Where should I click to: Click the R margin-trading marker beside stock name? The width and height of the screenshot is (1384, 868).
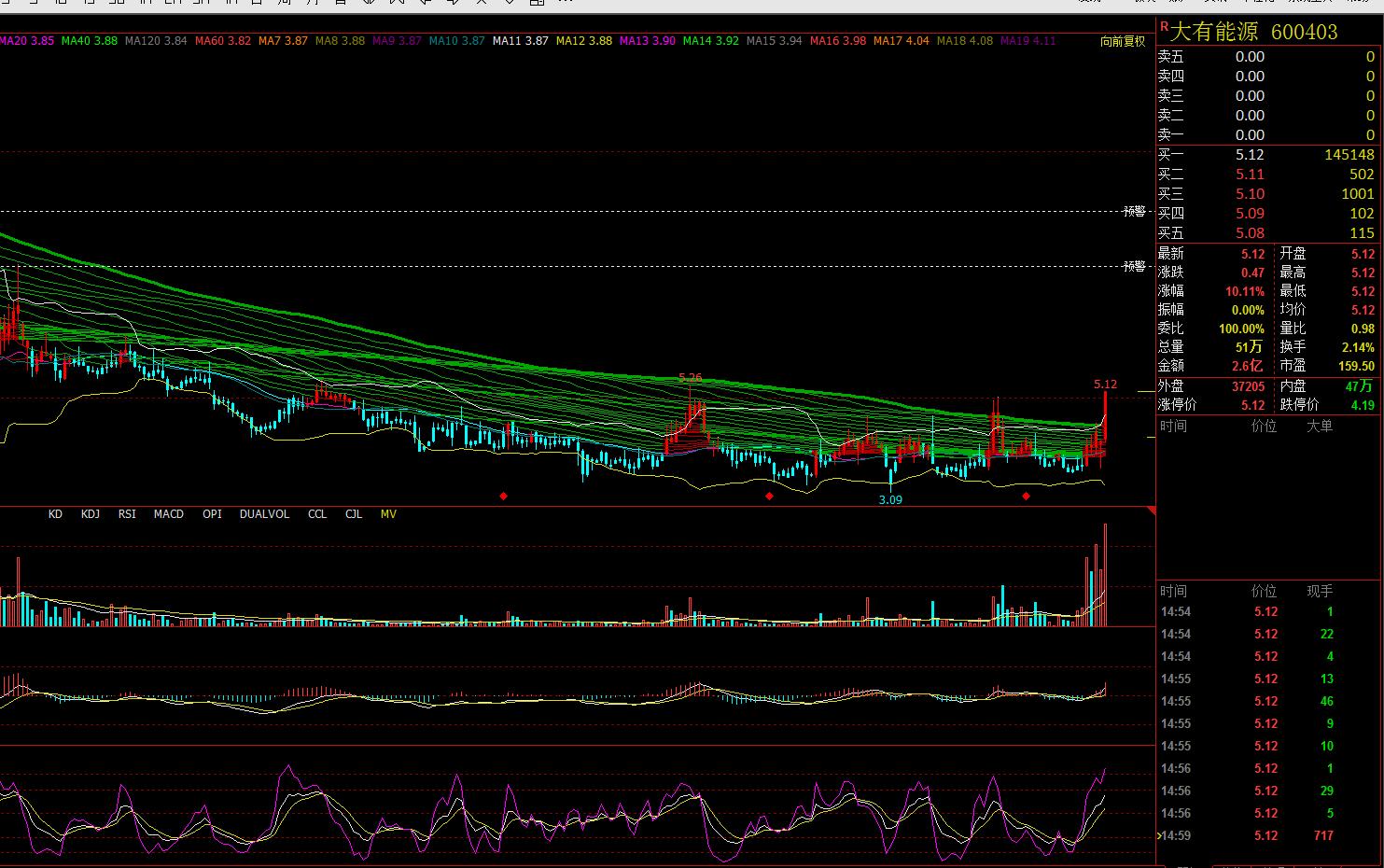click(1164, 27)
